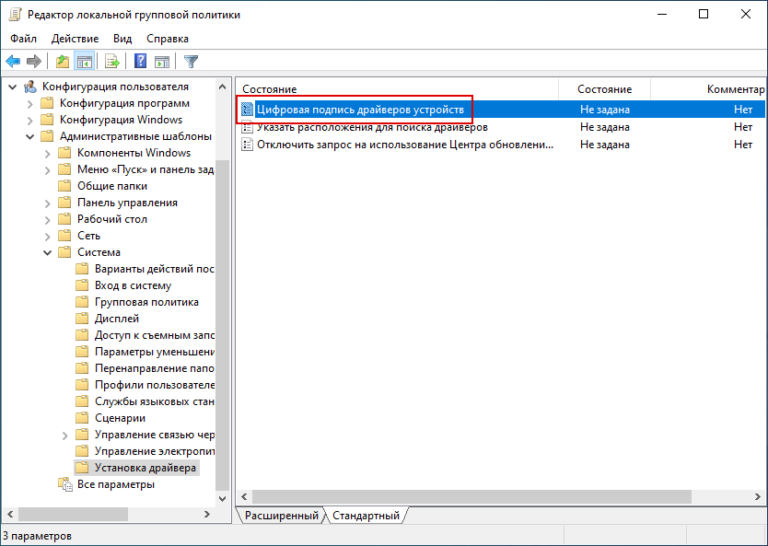The height and width of the screenshot is (546, 768).
Task: Collapse the Административные шаблоны node
Action: [x=29, y=137]
